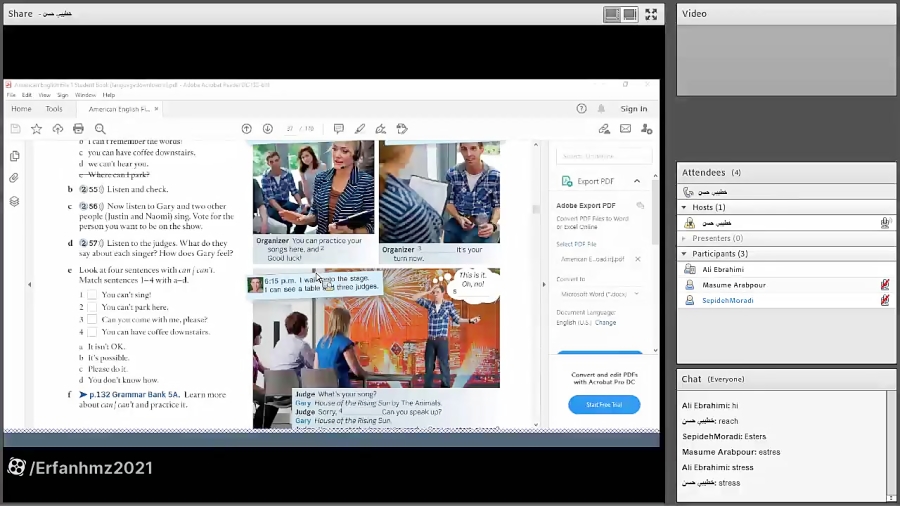Open the View menu in Acrobat
Image resolution: width=900 pixels, height=506 pixels.
pyautogui.click(x=44, y=95)
